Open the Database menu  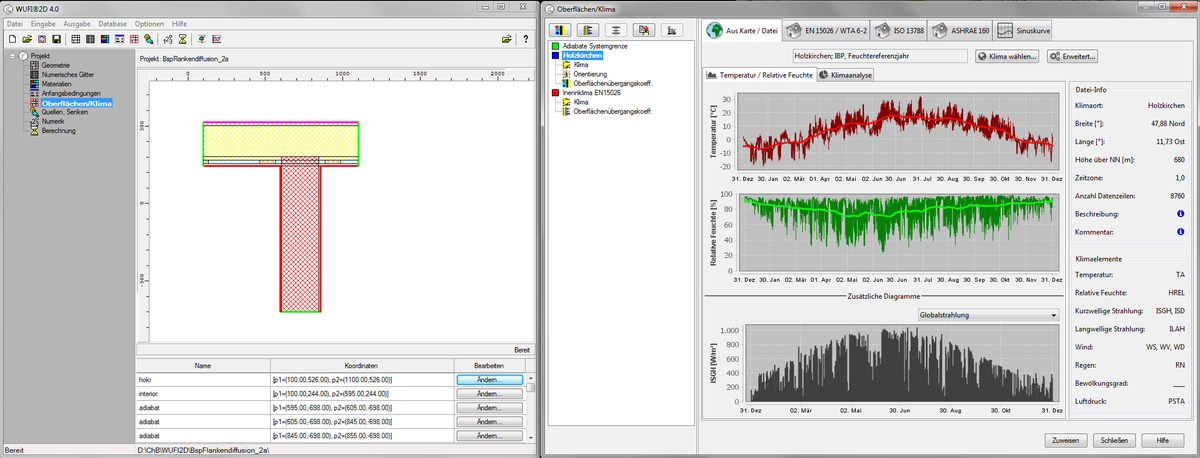click(x=113, y=23)
